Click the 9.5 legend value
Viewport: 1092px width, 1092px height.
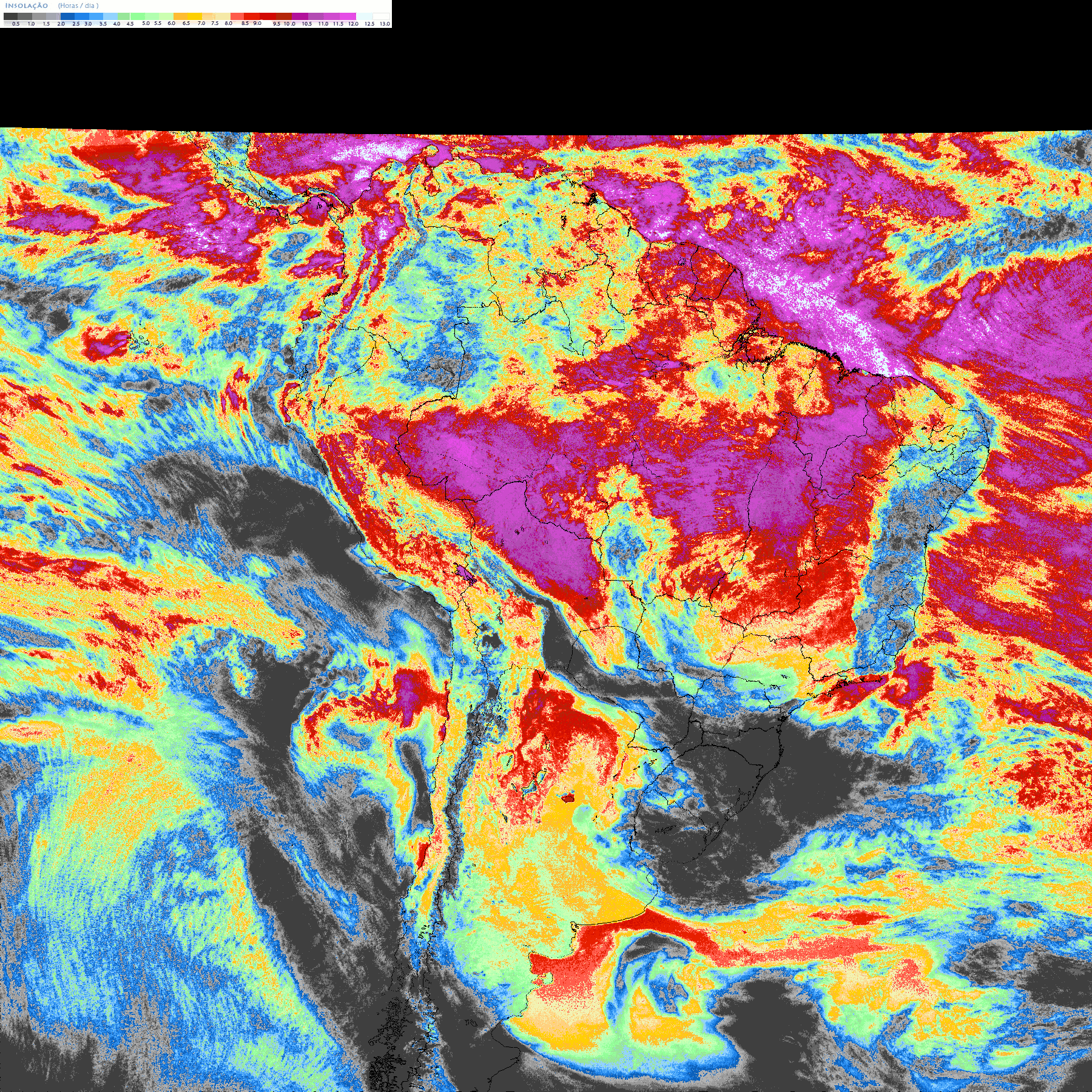click(277, 24)
